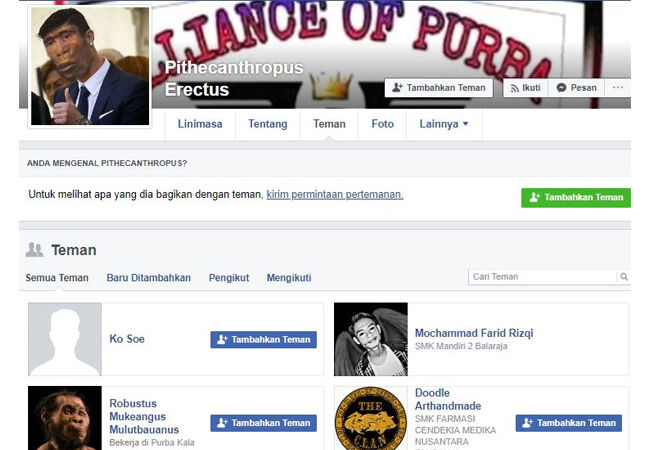This screenshot has height=450, width=650.
Task: Click the kirim permintaan pertemanan link
Action: pos(335,194)
